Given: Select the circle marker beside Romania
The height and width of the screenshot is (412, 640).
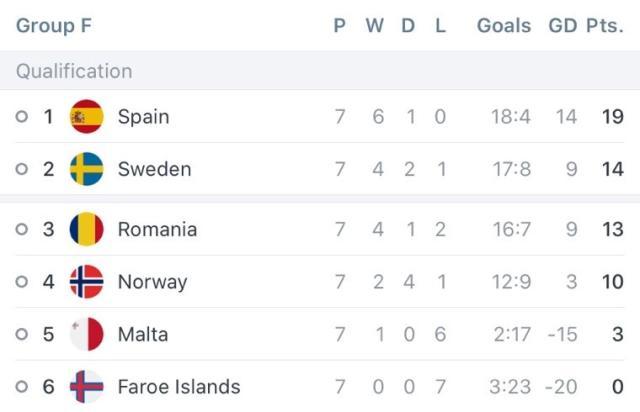Looking at the screenshot, I should click(x=22, y=229).
